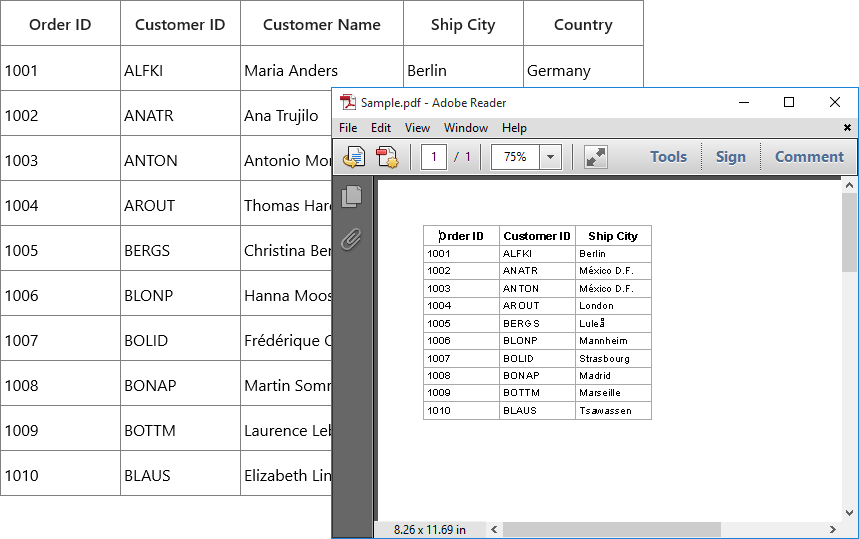Click the horizontal scrollbar thumb
This screenshot has height=539, width=859.
(612, 530)
